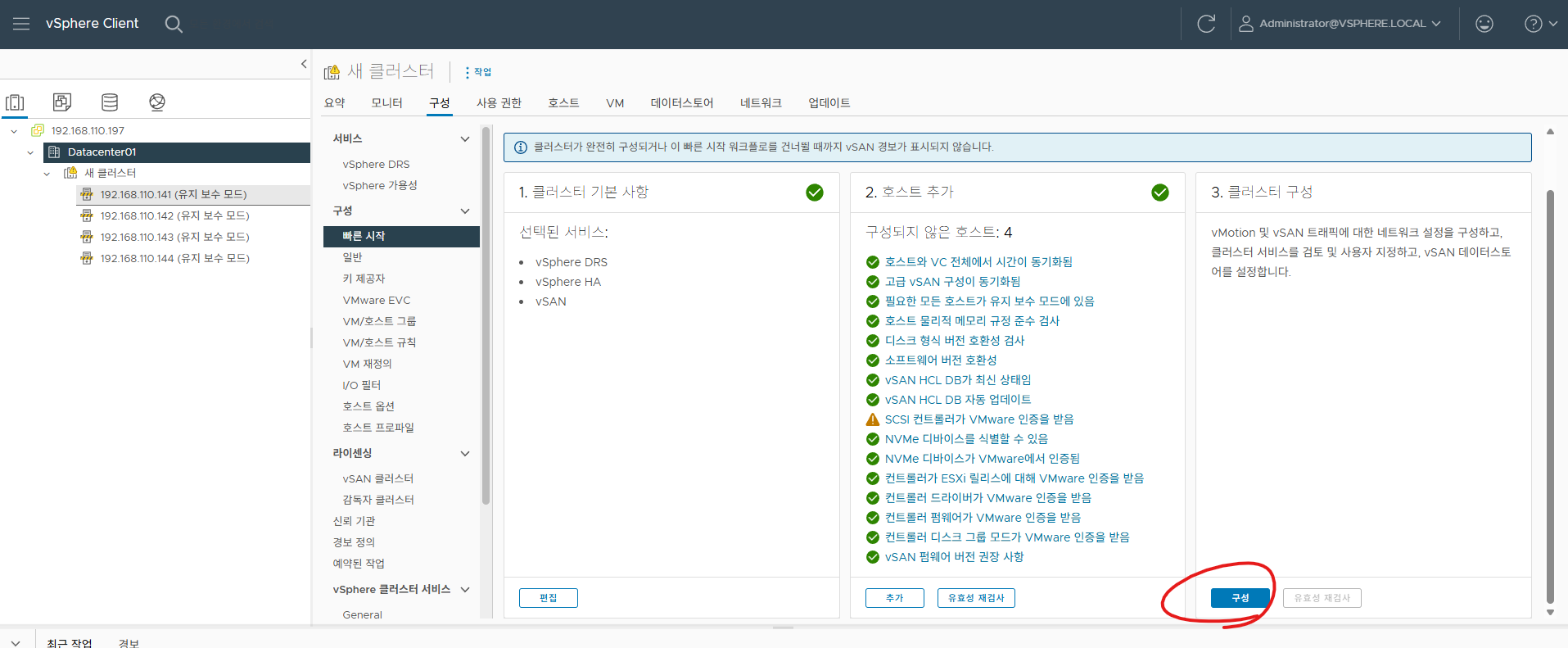Switch to Networking view icon

click(x=157, y=102)
